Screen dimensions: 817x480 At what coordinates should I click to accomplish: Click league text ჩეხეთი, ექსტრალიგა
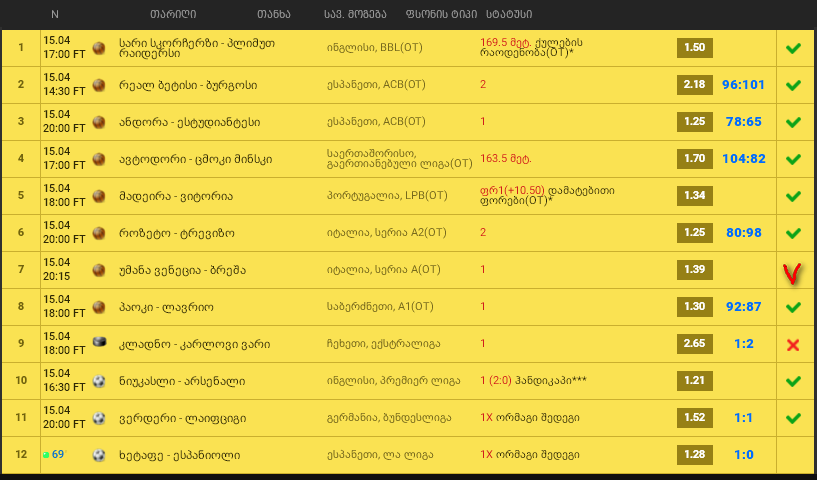tap(383, 343)
